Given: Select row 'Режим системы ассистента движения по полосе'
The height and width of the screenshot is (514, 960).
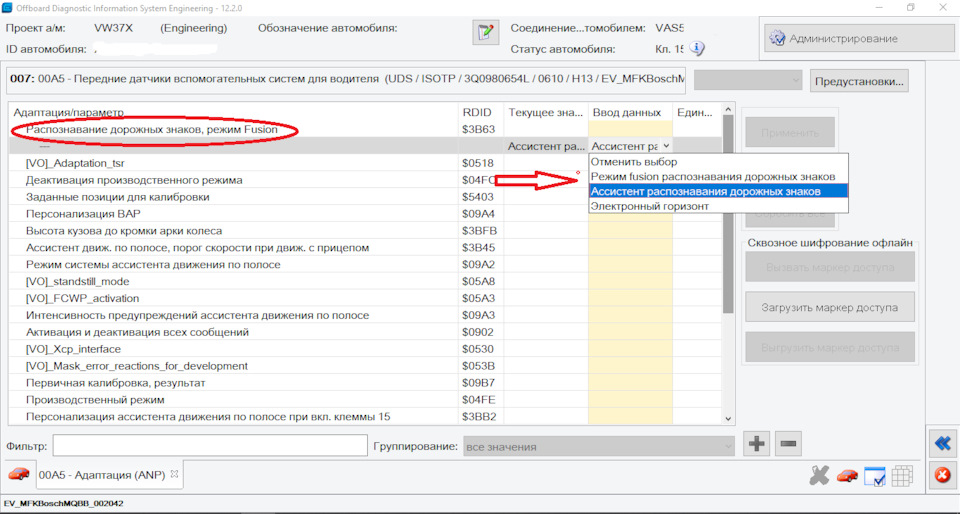Looking at the screenshot, I should pyautogui.click(x=365, y=265).
